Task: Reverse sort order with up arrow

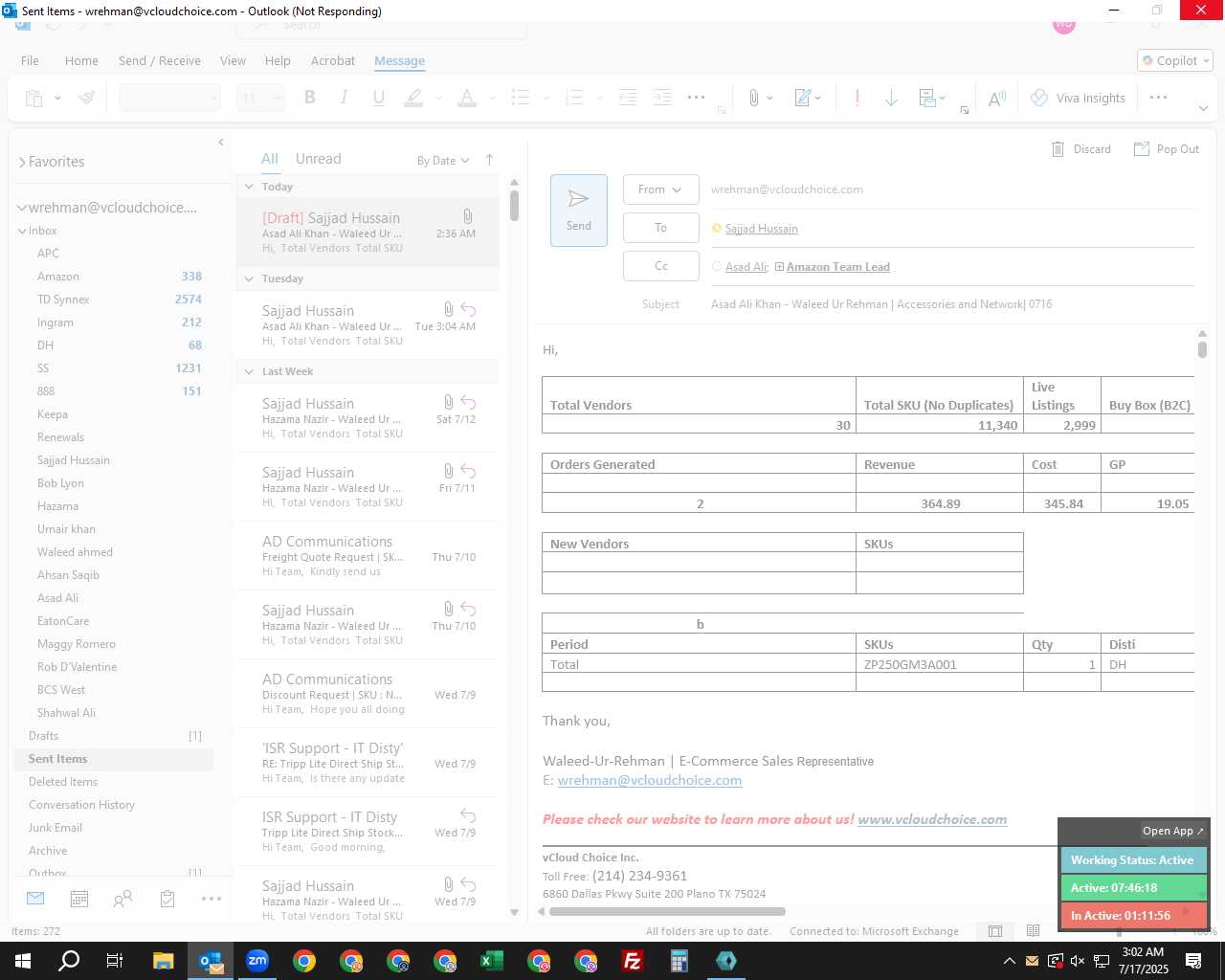Action: 489,160
